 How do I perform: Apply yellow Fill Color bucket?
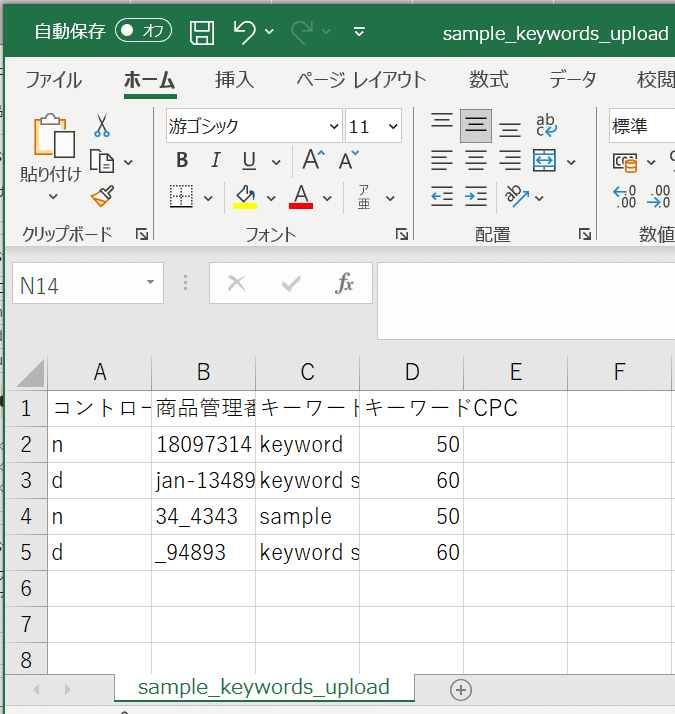coord(245,197)
